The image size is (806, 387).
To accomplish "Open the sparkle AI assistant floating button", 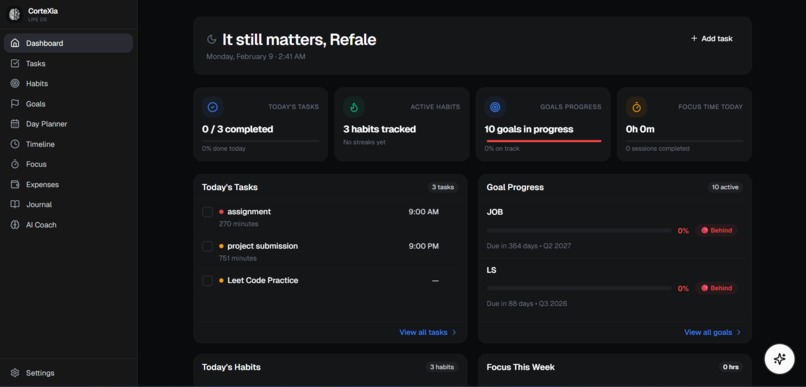I will [779, 358].
